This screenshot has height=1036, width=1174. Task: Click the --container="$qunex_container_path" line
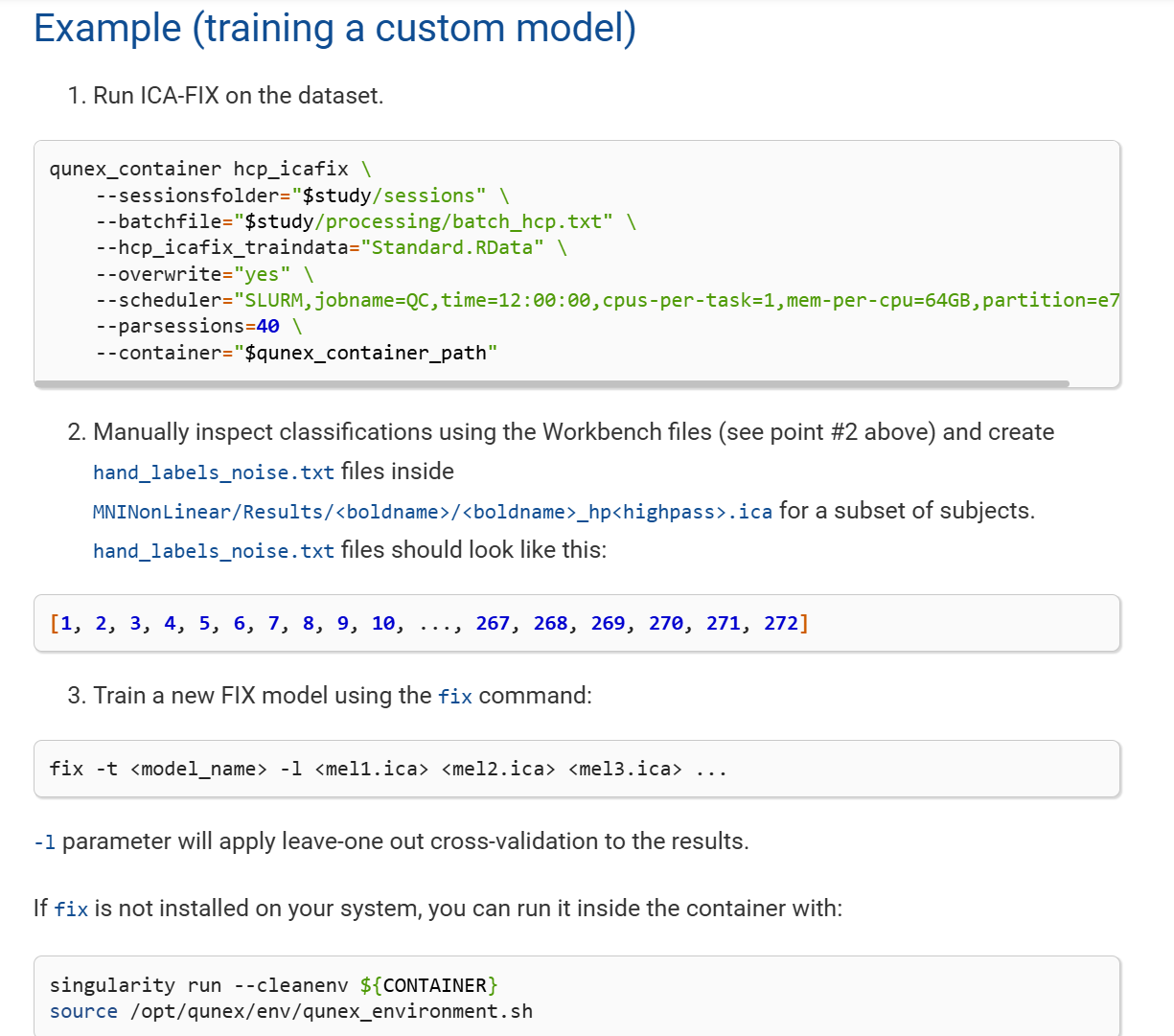[x=295, y=353]
